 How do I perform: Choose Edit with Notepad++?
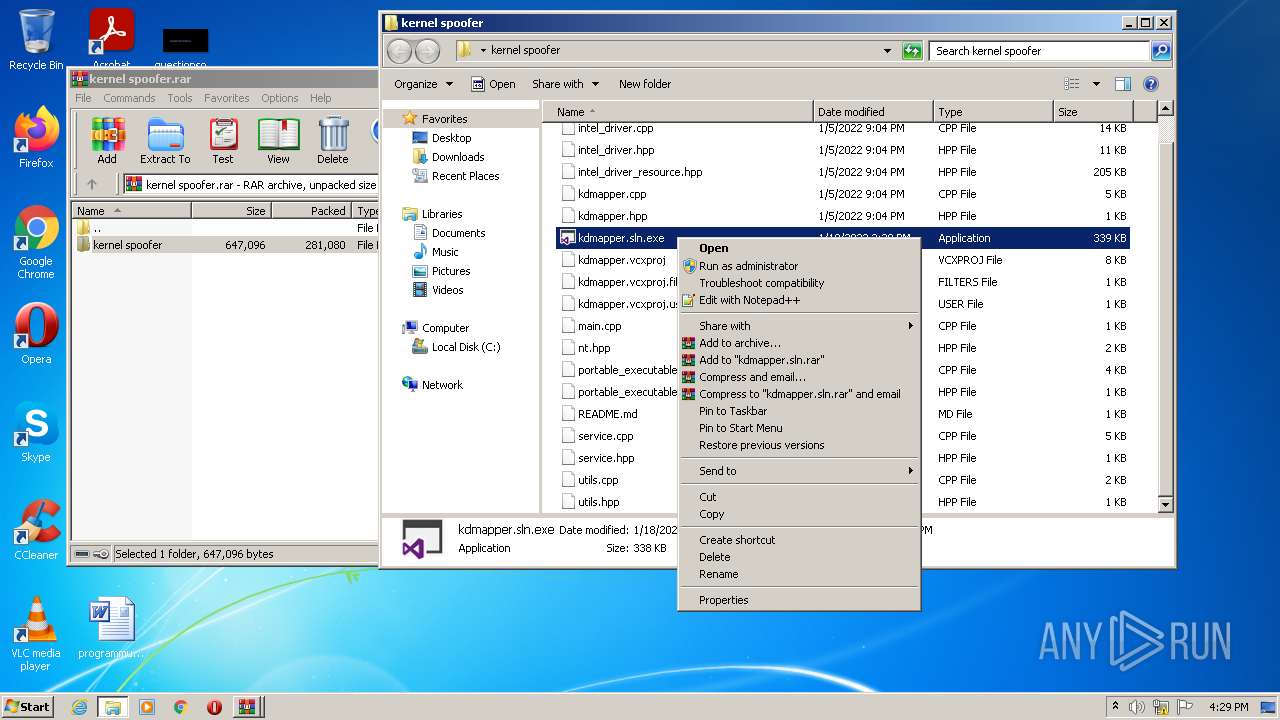point(799,300)
